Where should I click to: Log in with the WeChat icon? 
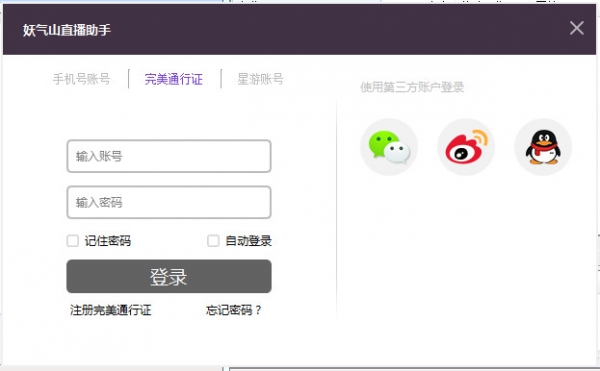pos(389,147)
